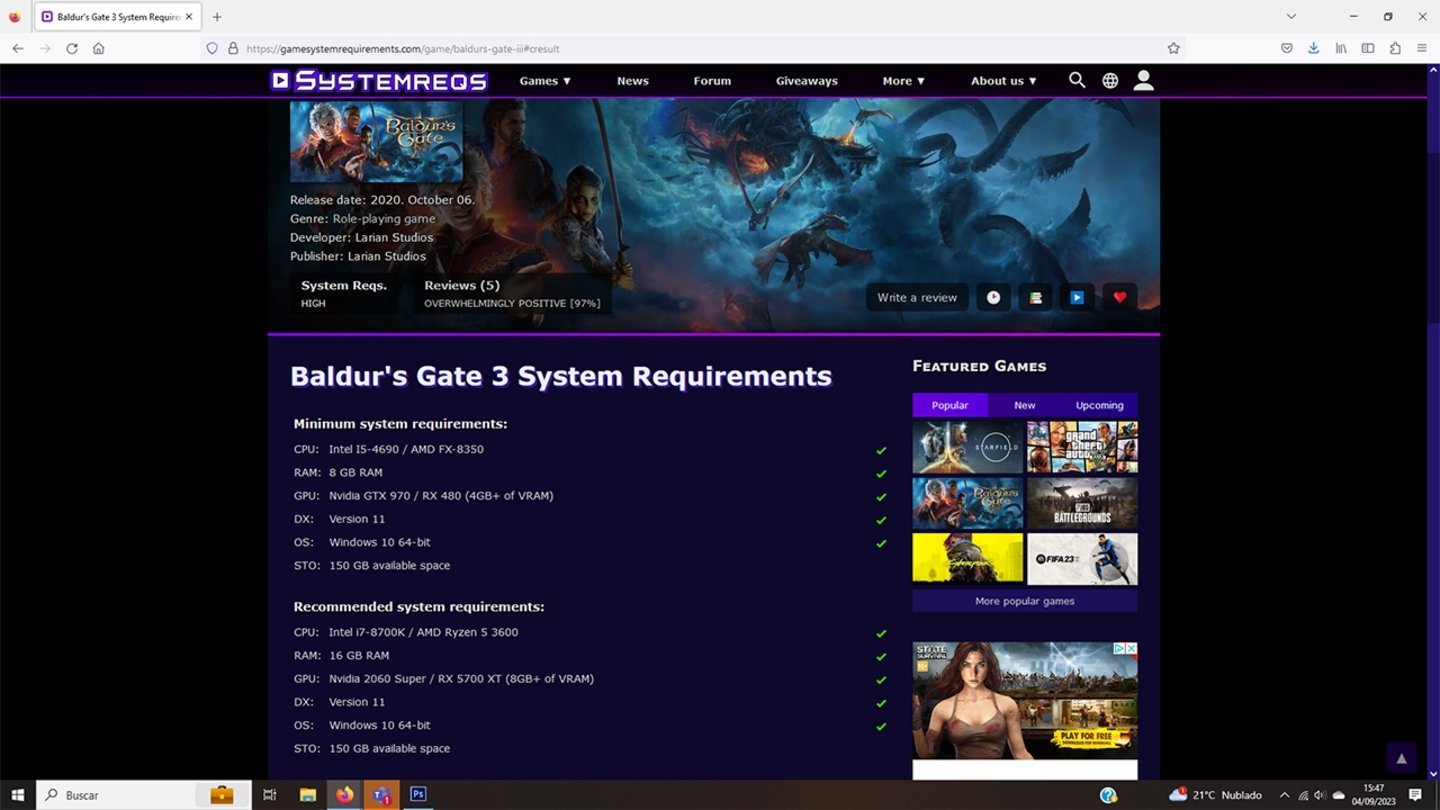Open the FIFA 23 thumbnail

pyautogui.click(x=1082, y=558)
